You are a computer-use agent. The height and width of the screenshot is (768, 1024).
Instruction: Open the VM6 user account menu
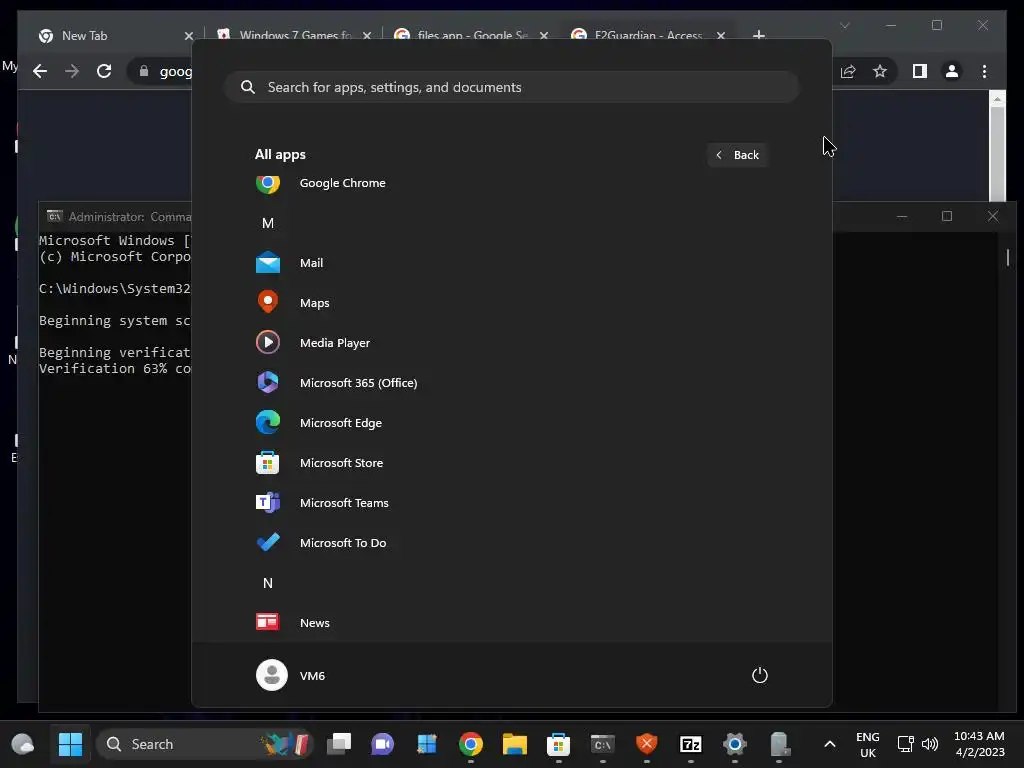pyautogui.click(x=291, y=675)
